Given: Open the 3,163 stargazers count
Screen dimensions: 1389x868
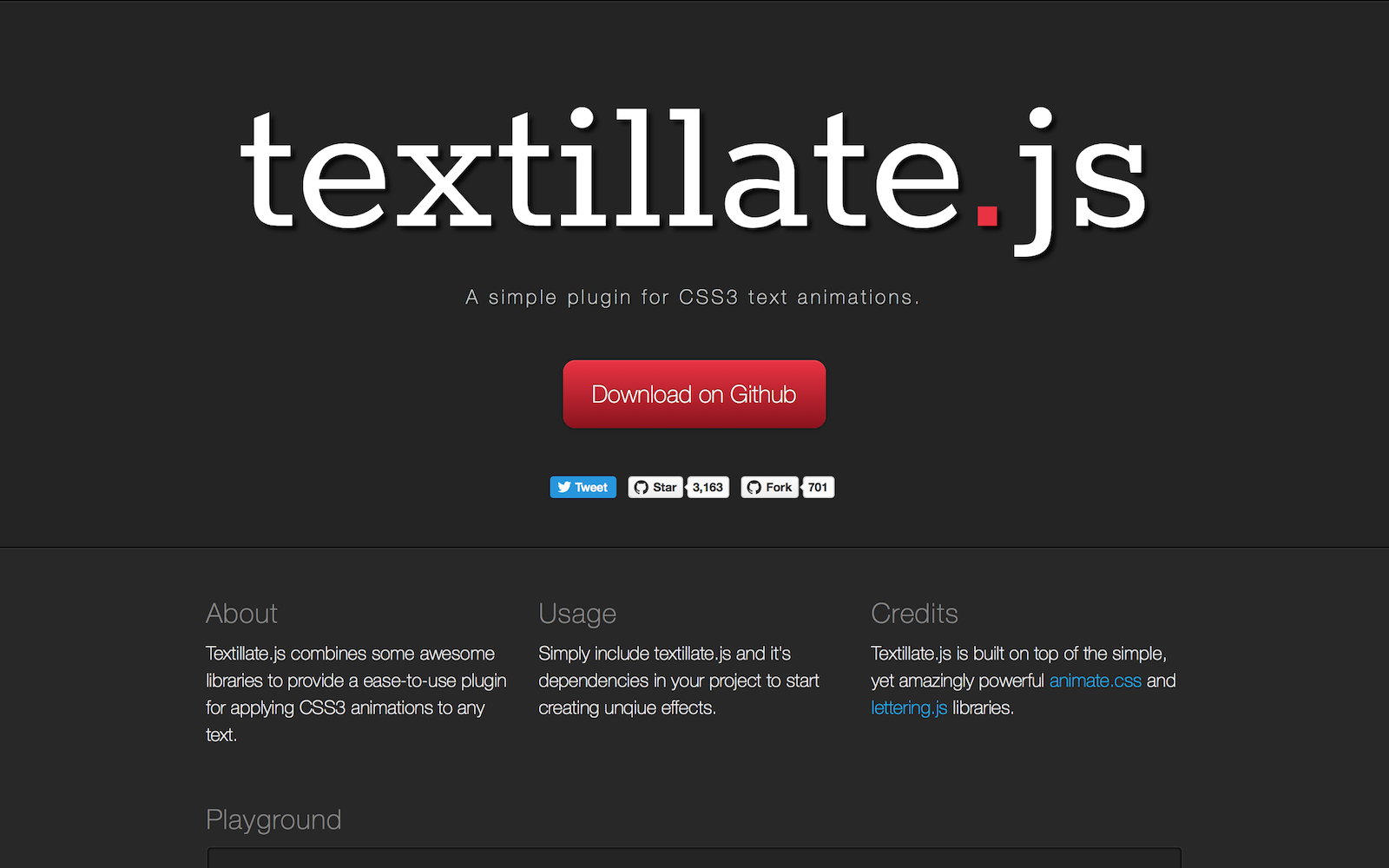Looking at the screenshot, I should [708, 487].
